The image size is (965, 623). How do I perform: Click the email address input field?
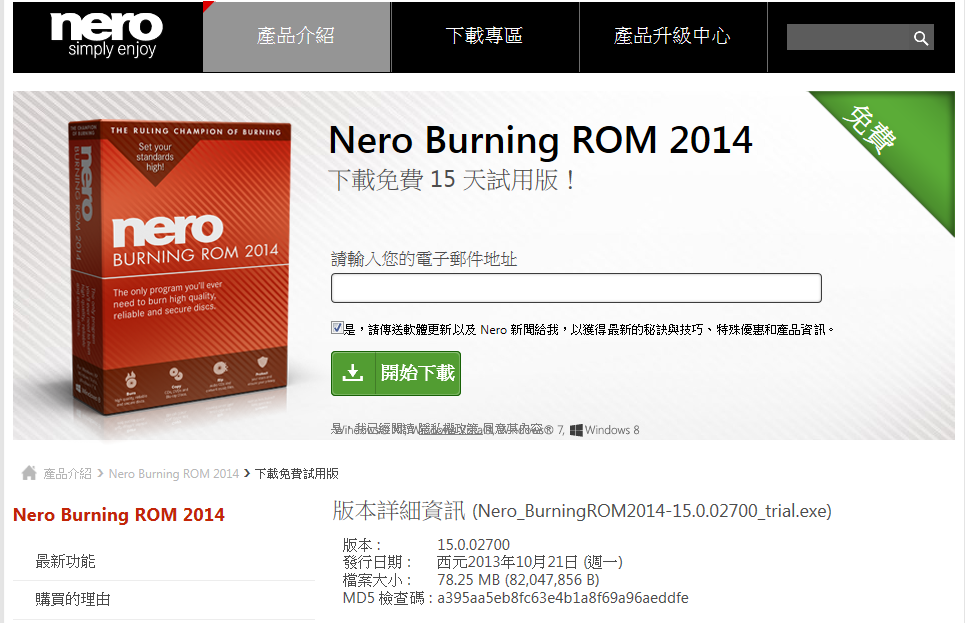[576, 288]
